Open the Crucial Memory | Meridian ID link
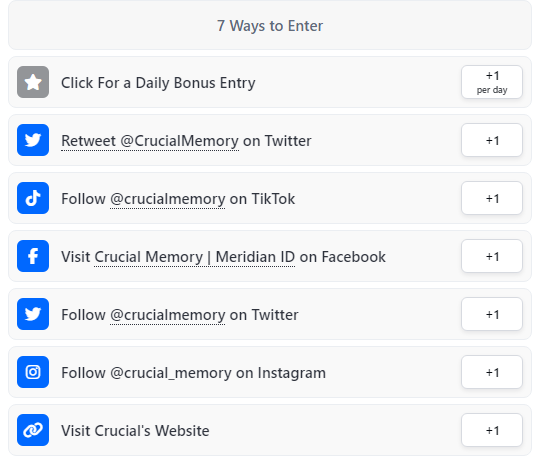540x462 pixels. [x=195, y=257]
